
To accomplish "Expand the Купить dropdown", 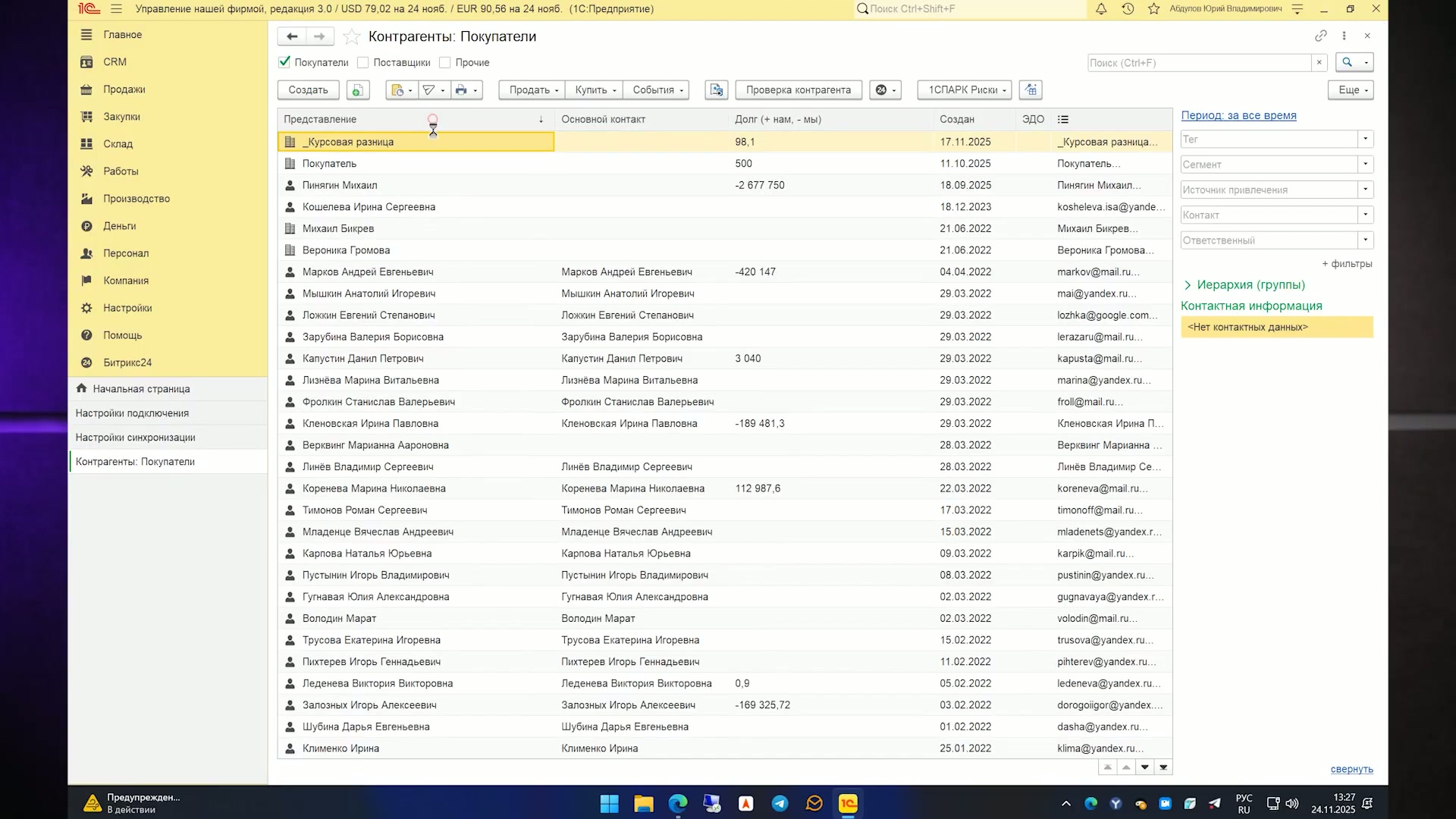I will [x=595, y=90].
